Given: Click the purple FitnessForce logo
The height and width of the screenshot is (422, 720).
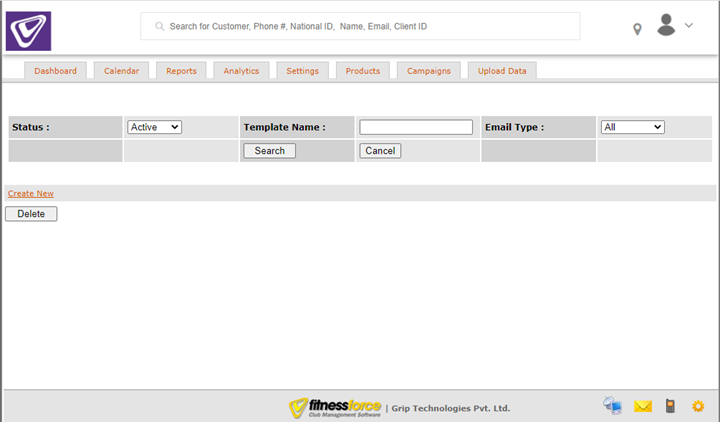Looking at the screenshot, I should tap(28, 31).
